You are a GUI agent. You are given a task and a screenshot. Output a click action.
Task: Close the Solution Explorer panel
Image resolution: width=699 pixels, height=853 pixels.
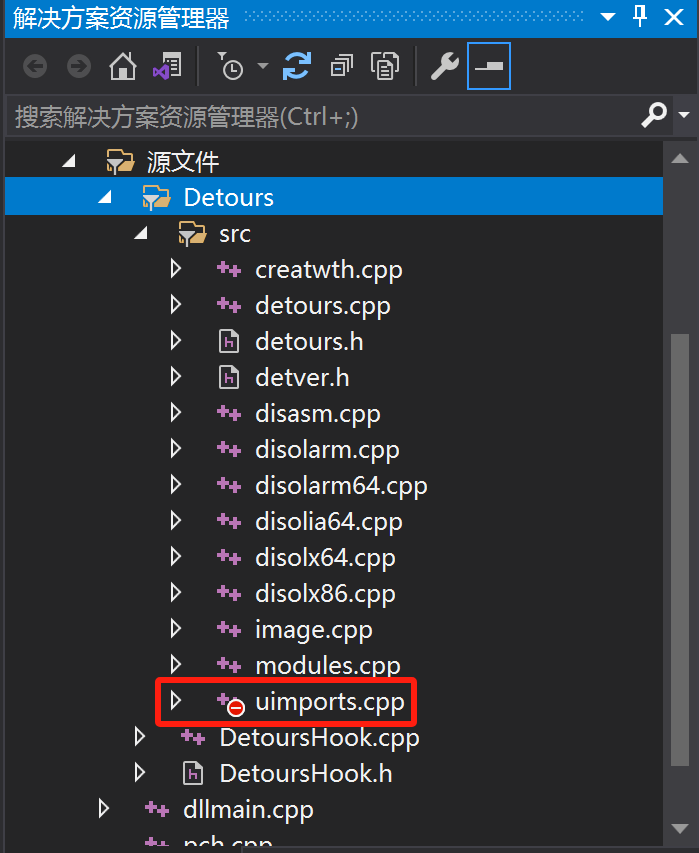pyautogui.click(x=674, y=17)
